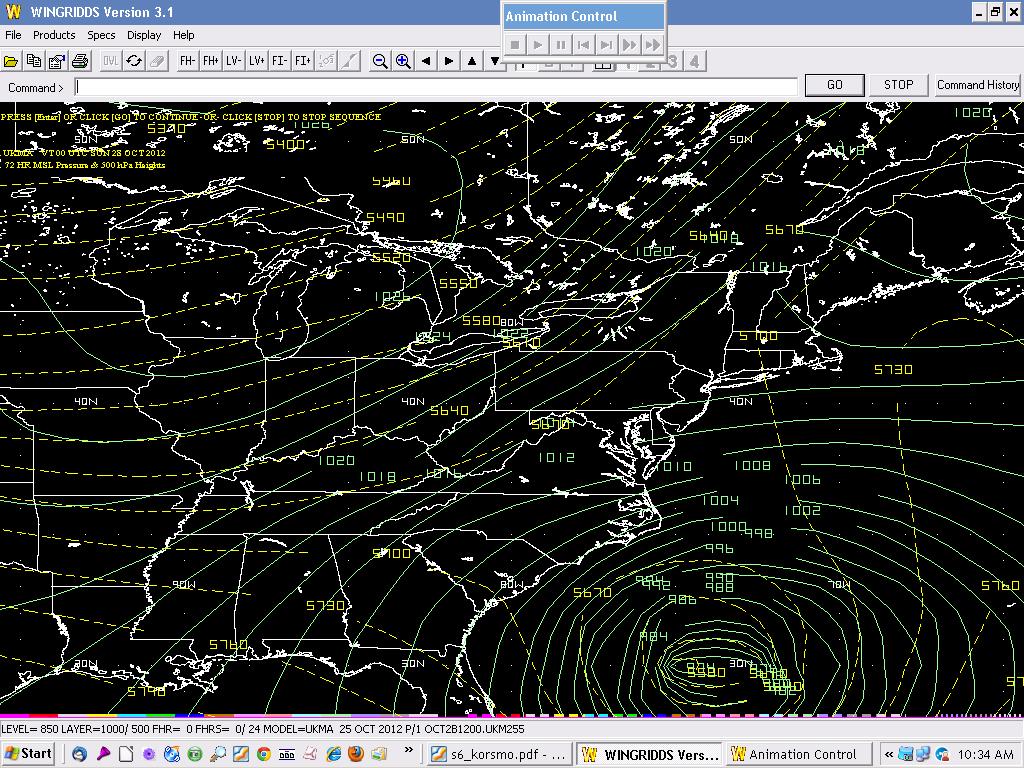The width and height of the screenshot is (1024, 768).
Task: Pan map left with left arrow
Action: click(x=426, y=61)
